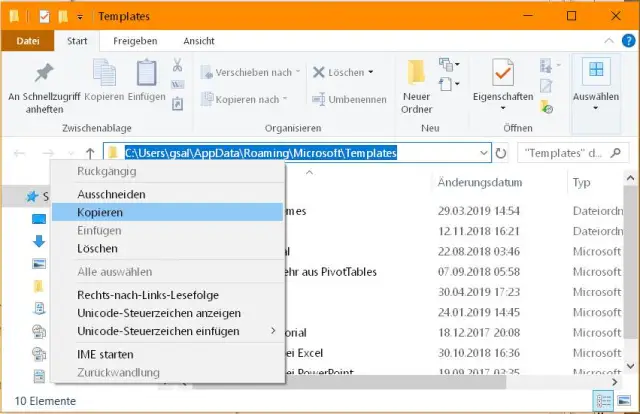Click the quick access star in navigation pane
This screenshot has height=414, width=640.
(32, 197)
